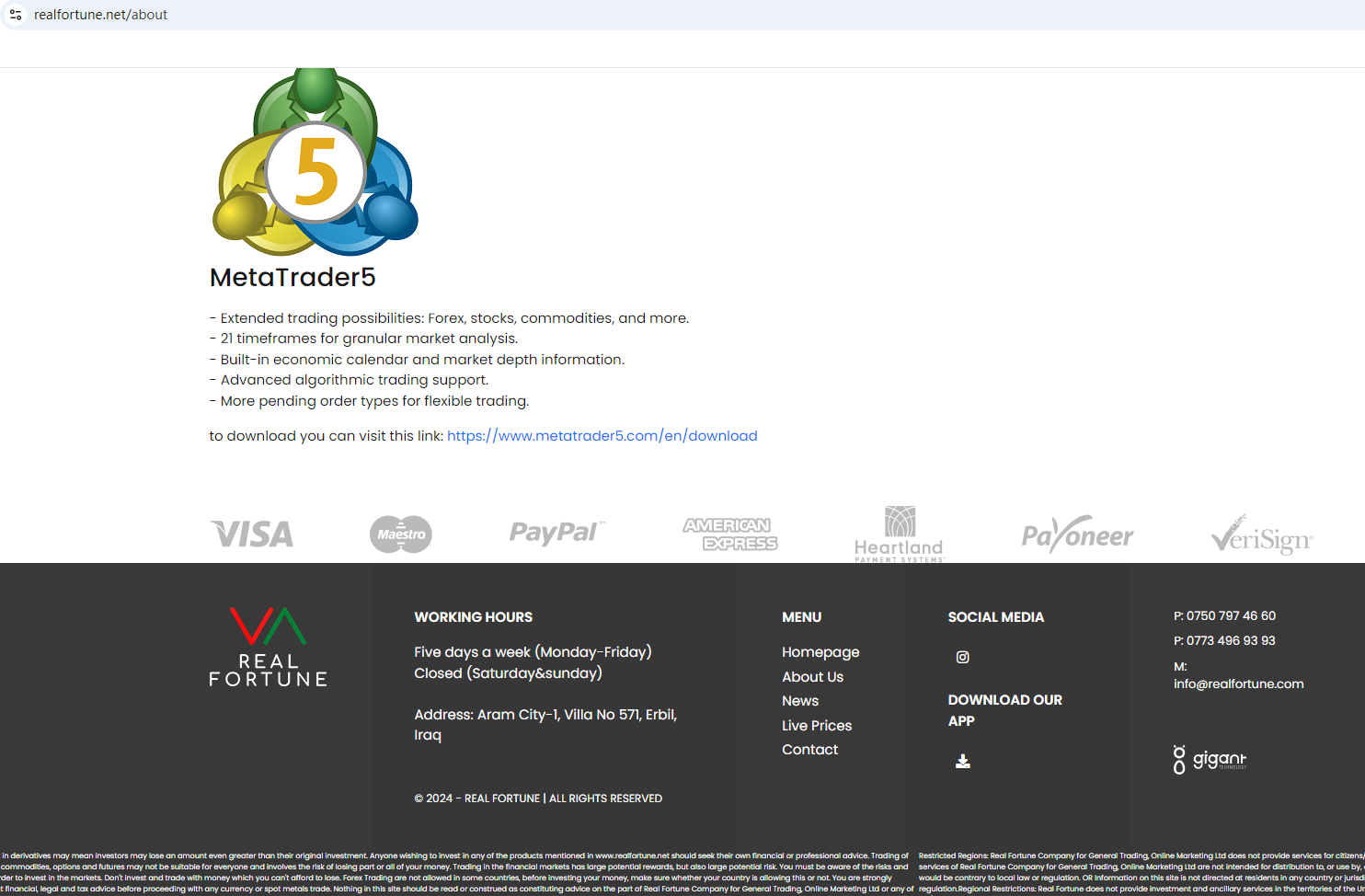Click the Payoneer logo
The width and height of the screenshot is (1365, 896).
point(1077,534)
